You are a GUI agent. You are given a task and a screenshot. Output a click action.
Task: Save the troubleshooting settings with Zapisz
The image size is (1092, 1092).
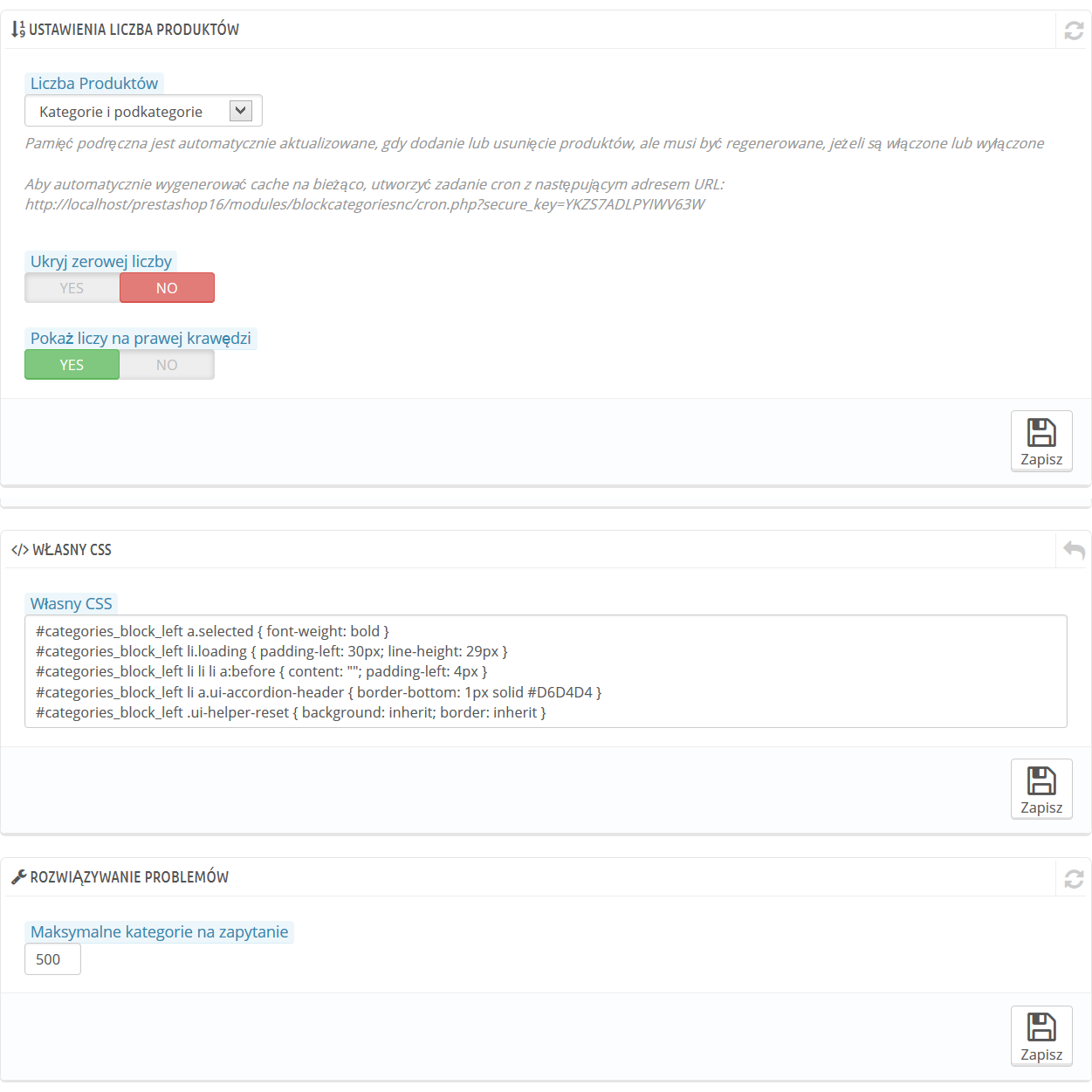(x=1041, y=1036)
